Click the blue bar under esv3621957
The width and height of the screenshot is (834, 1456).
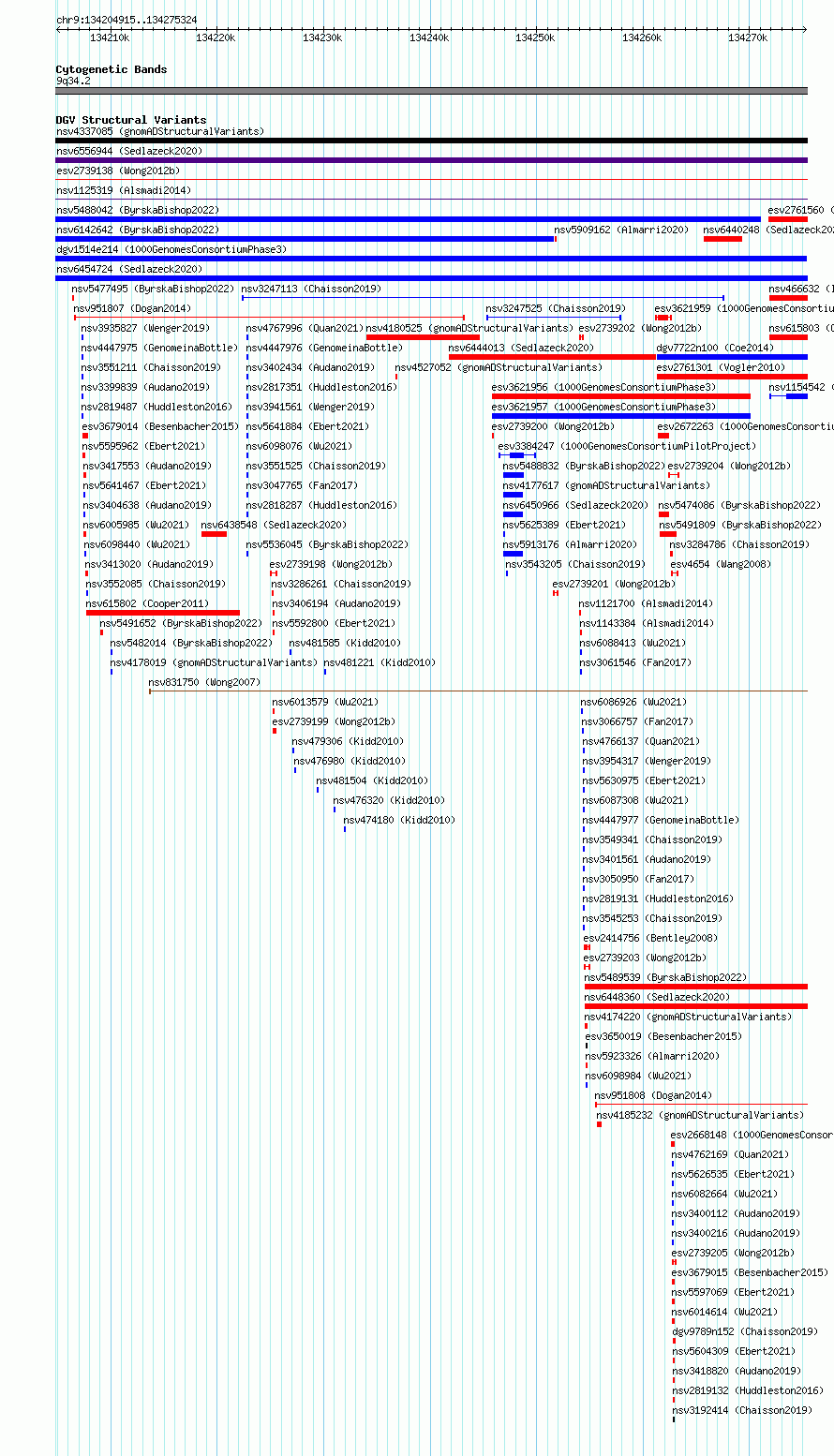621,416
